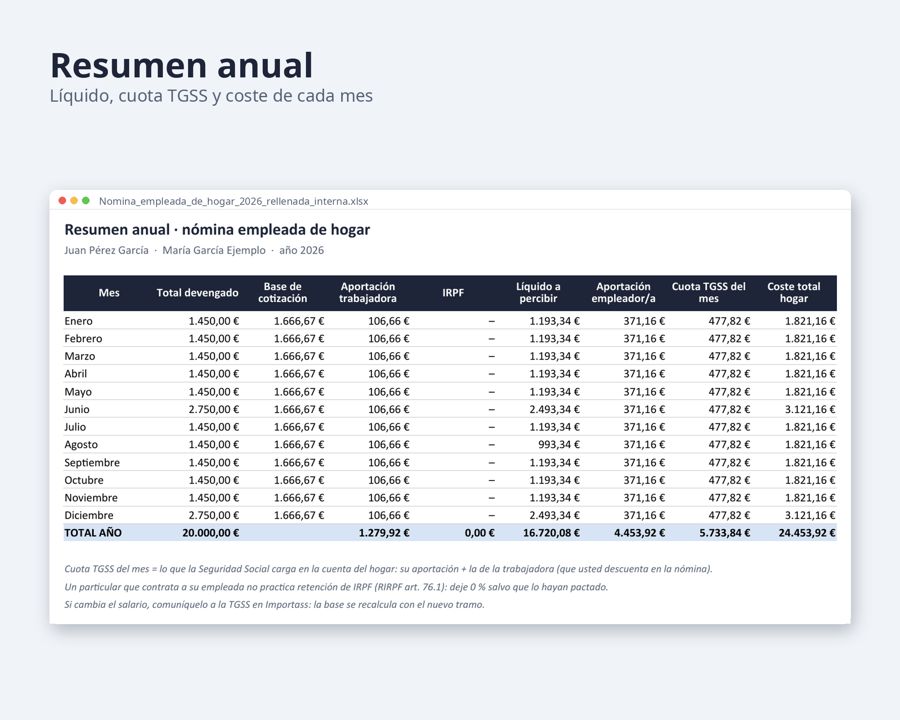Viewport: 900px width, 720px height.
Task: Select the "Coste total hogar" column header
Action: (x=794, y=293)
